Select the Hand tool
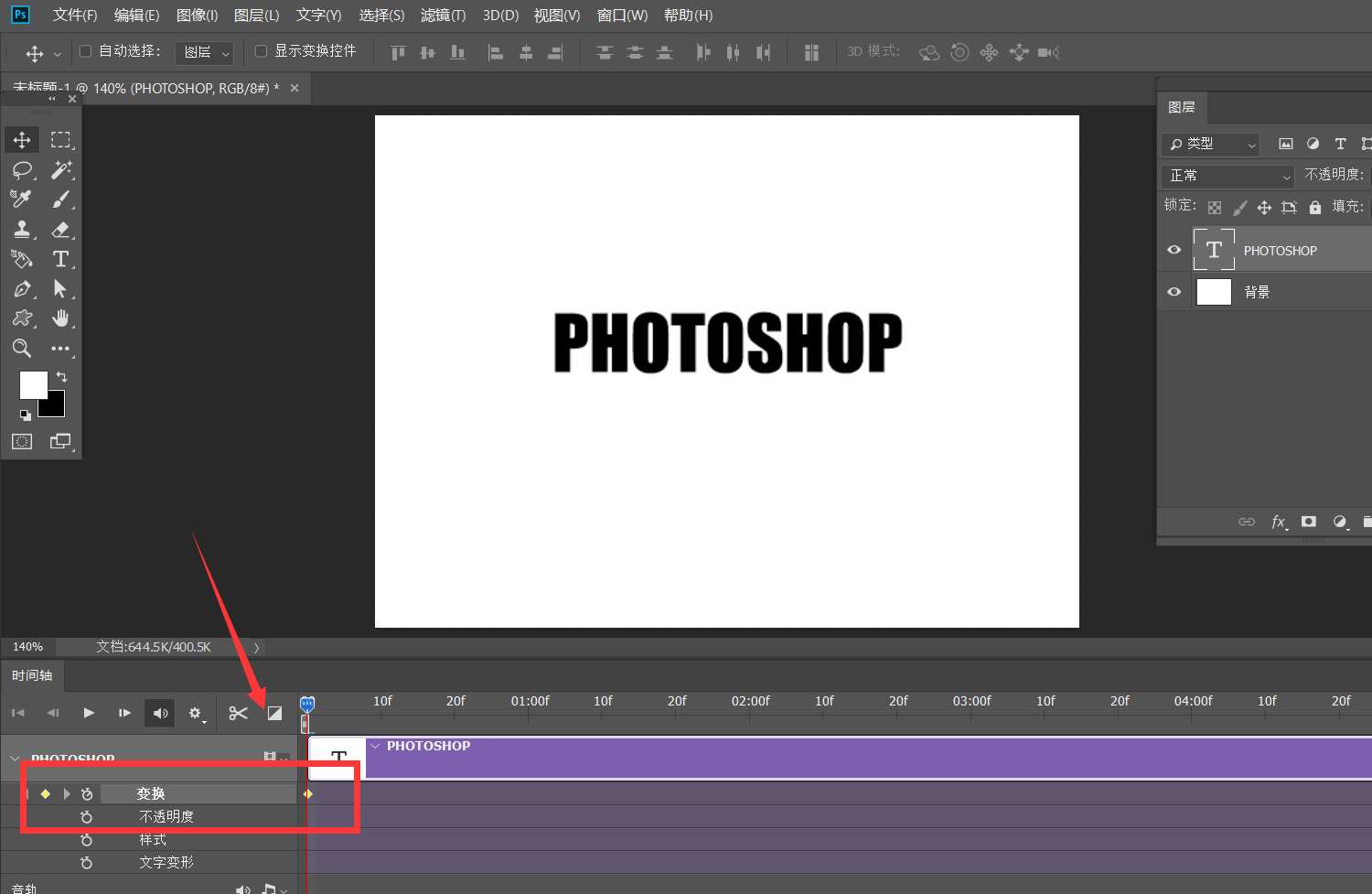The height and width of the screenshot is (894, 1372). pos(61,318)
